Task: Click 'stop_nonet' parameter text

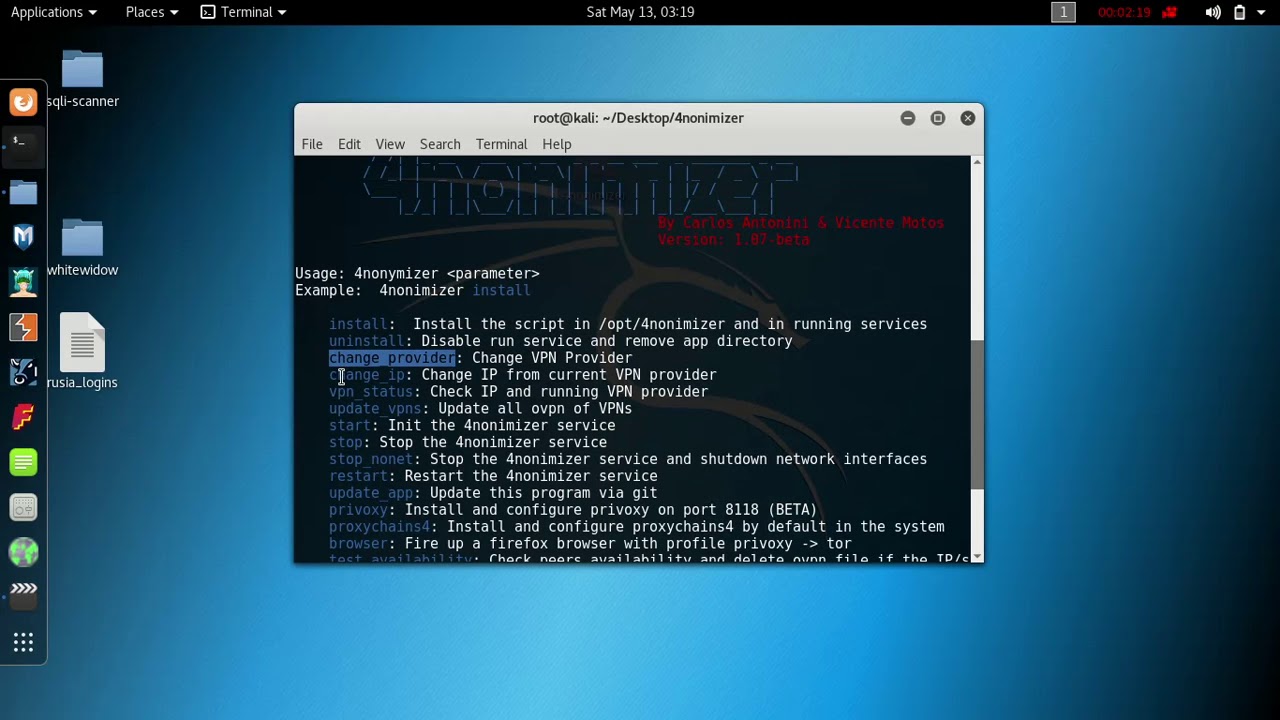Action: click(x=371, y=459)
